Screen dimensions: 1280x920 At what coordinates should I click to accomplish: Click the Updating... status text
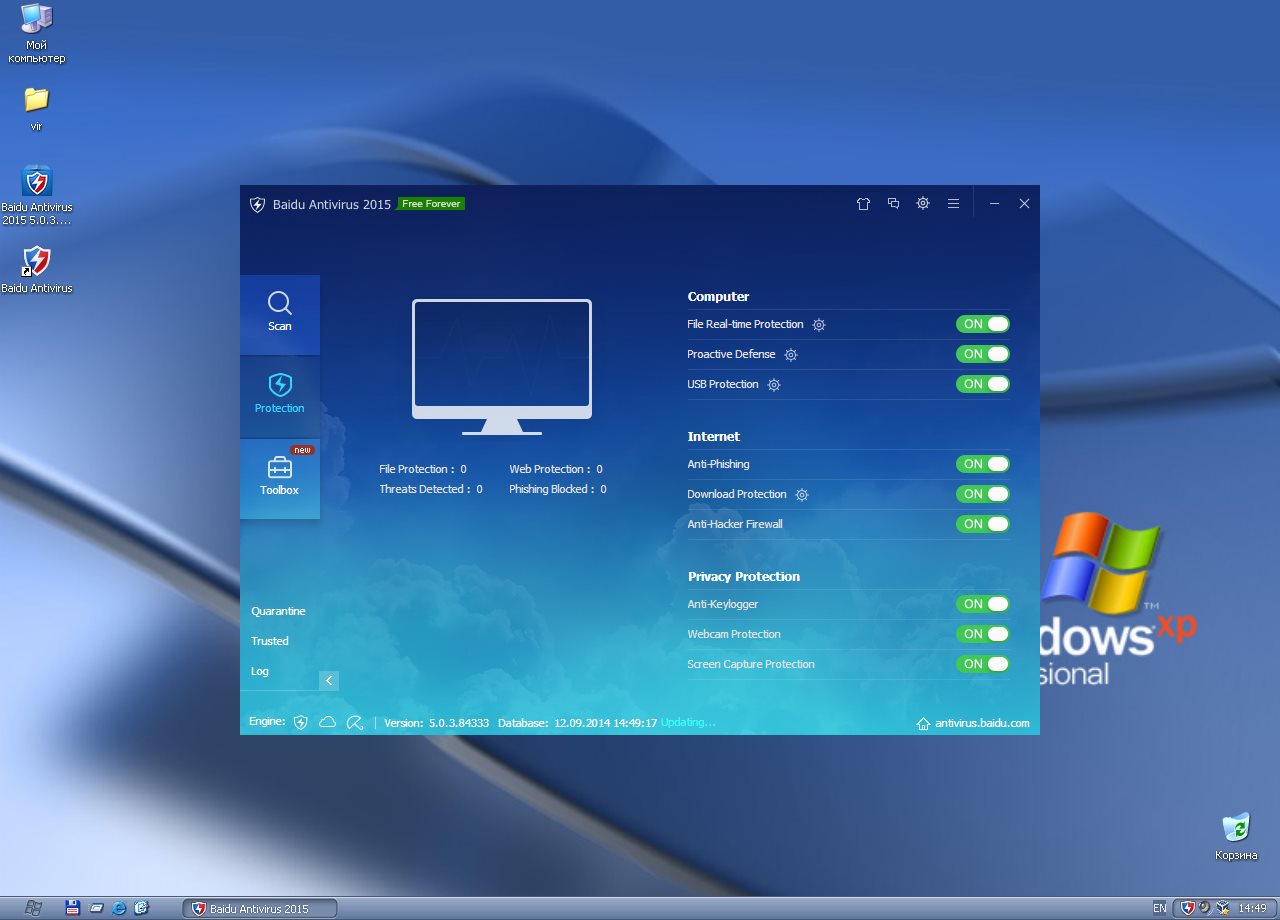pyautogui.click(x=689, y=722)
